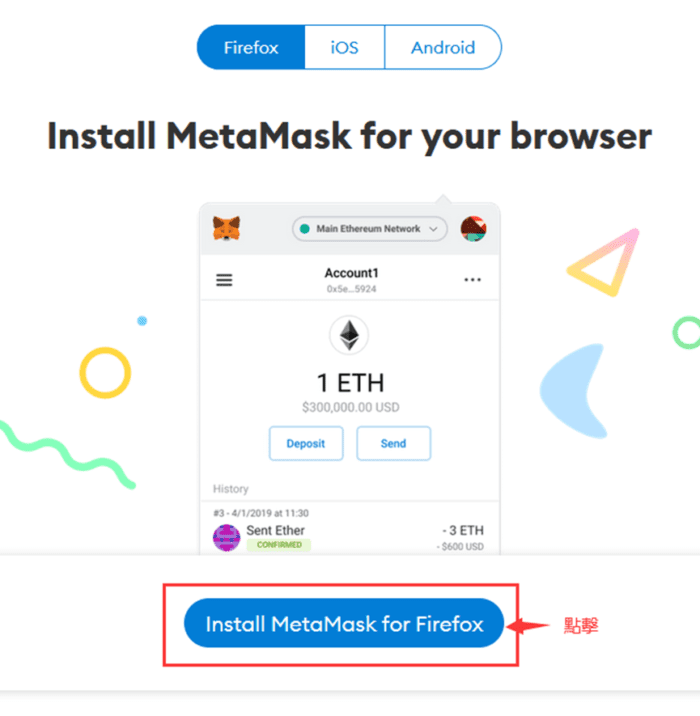Expand the Main Ethereum Network dropdown
Viewport: 700px width, 716px height.
pyautogui.click(x=370, y=228)
